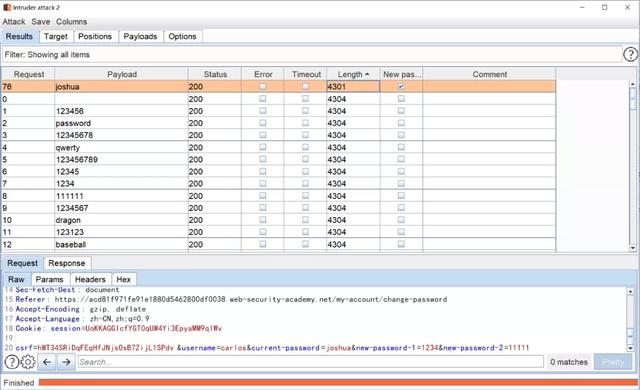Click the Cookie header line in request
640x390 pixels.
click(x=119, y=328)
